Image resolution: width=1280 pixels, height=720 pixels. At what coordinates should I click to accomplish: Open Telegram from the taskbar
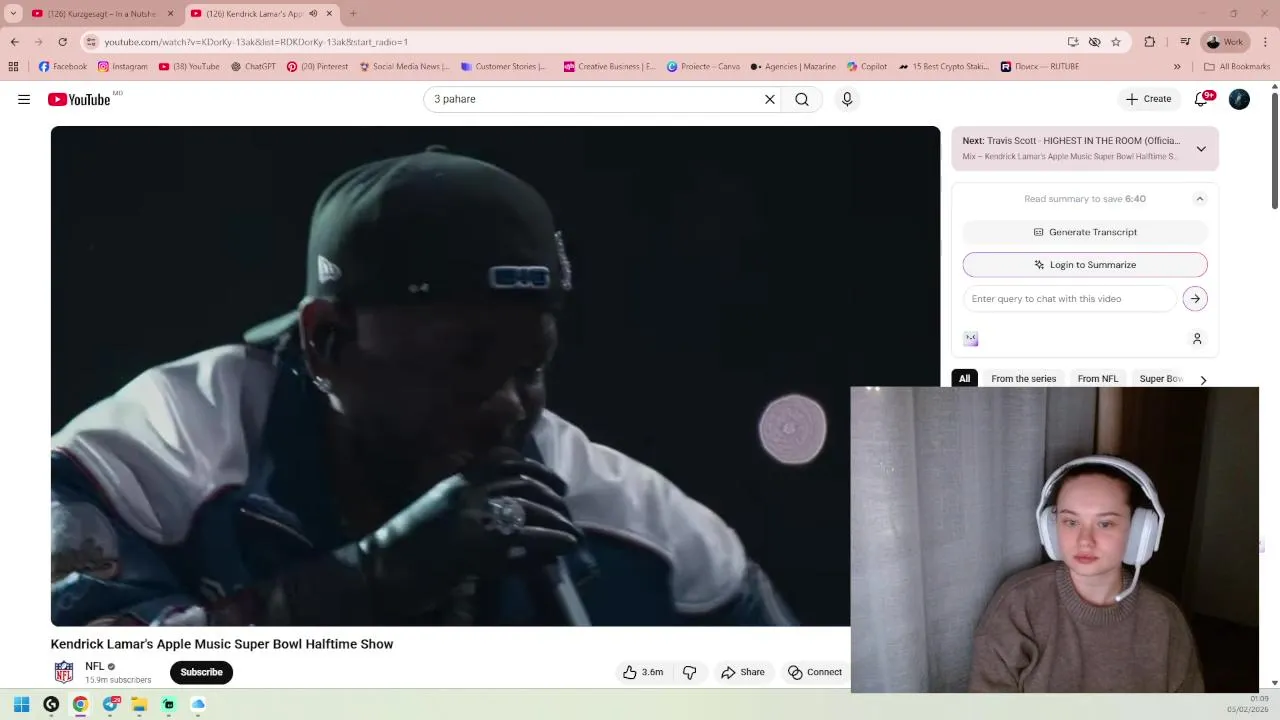tap(110, 704)
